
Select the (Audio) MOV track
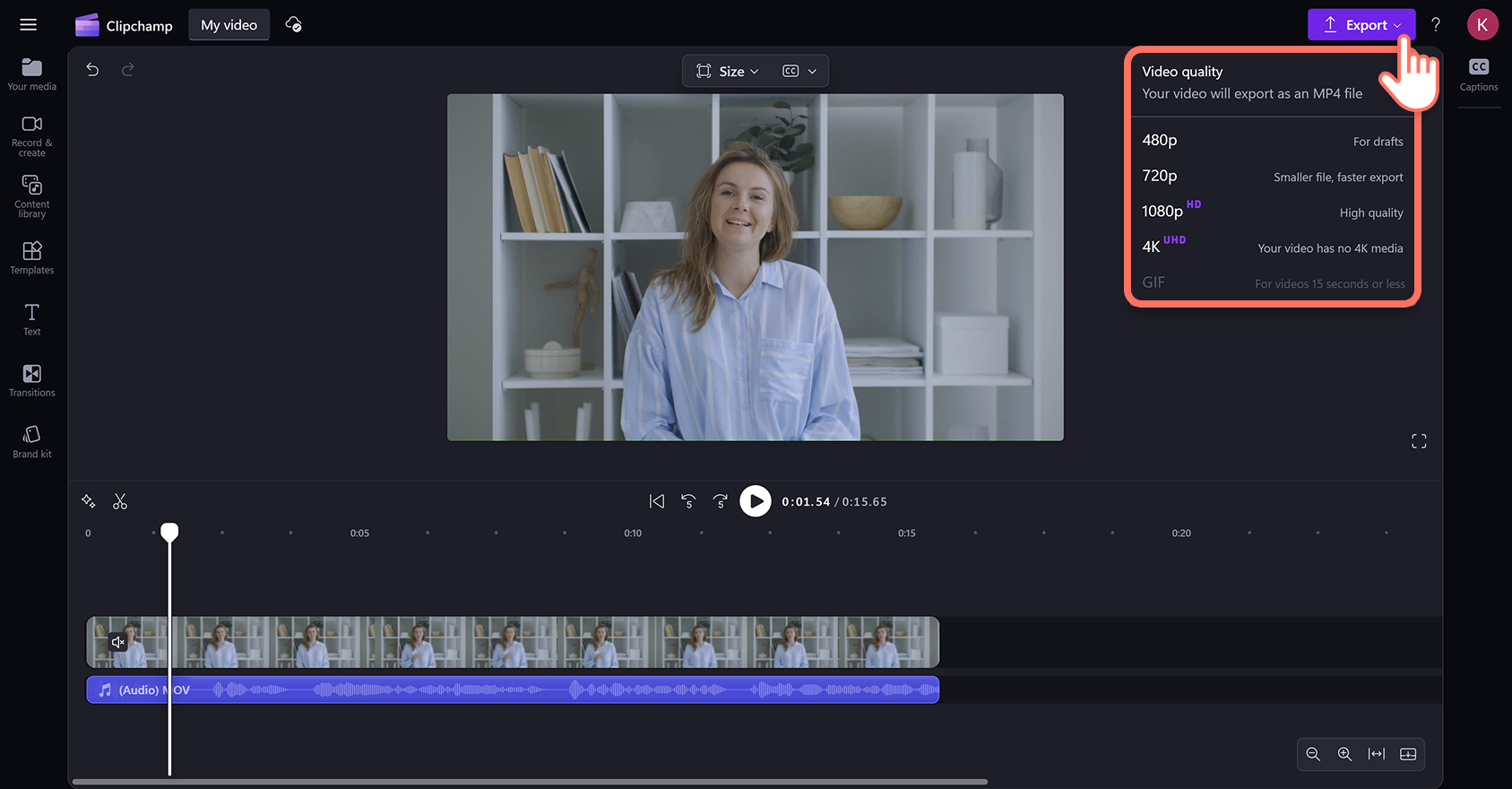513,689
